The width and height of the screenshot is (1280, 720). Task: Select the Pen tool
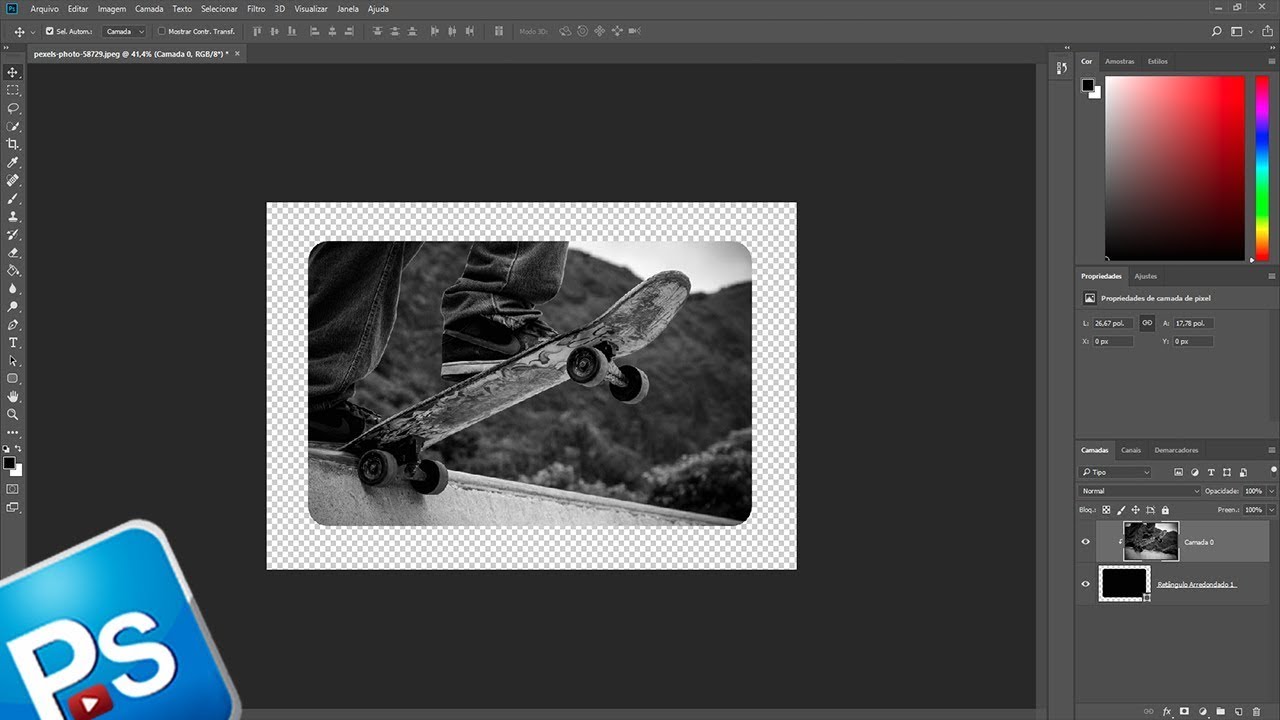13,324
